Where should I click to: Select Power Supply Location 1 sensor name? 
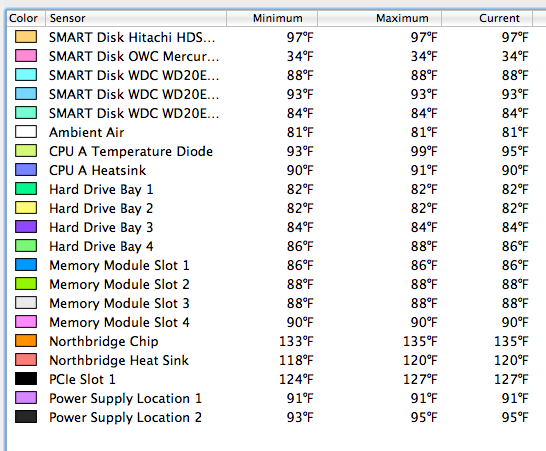click(125, 399)
